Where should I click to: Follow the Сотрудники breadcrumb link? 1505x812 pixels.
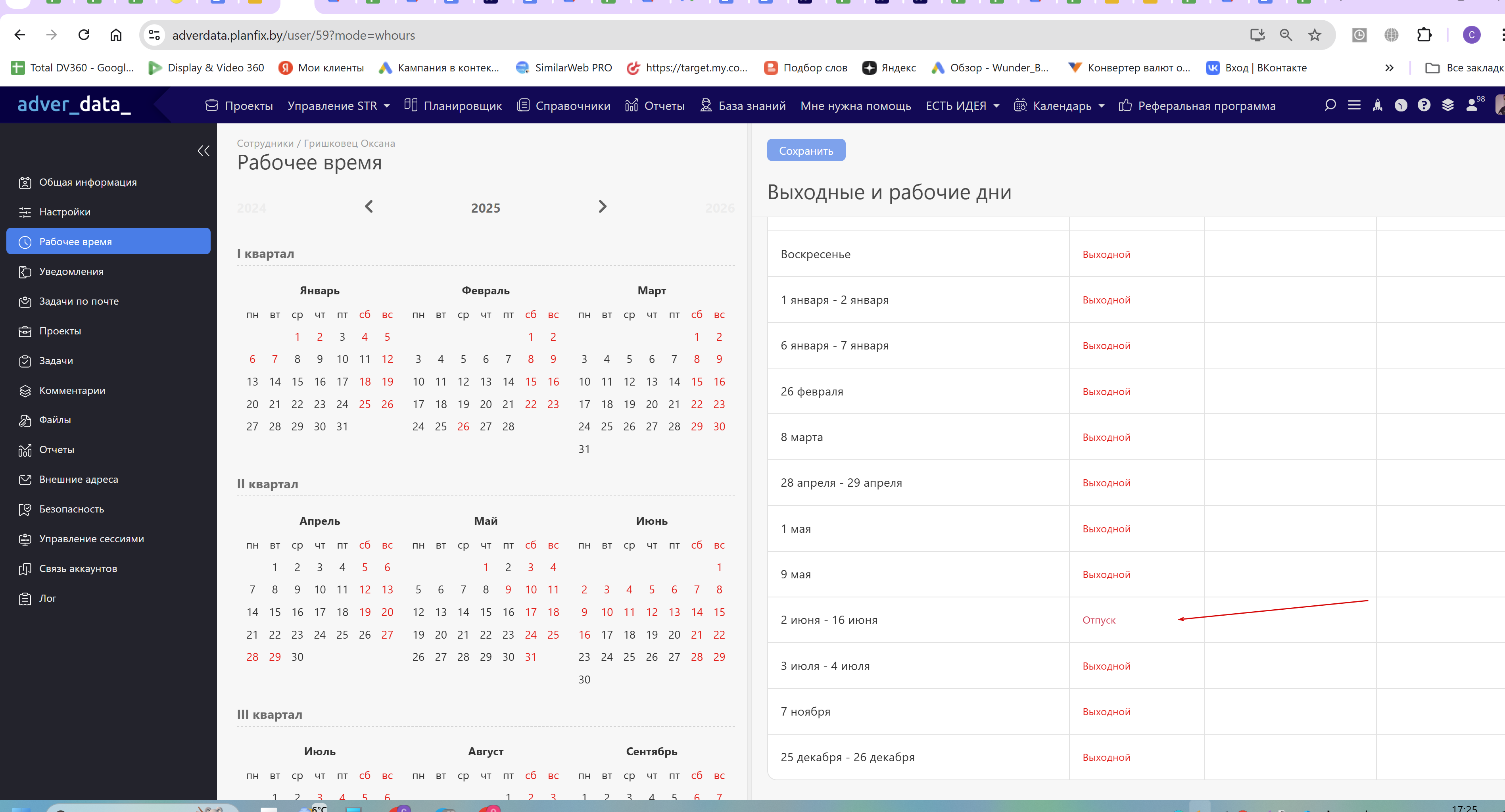tap(265, 143)
